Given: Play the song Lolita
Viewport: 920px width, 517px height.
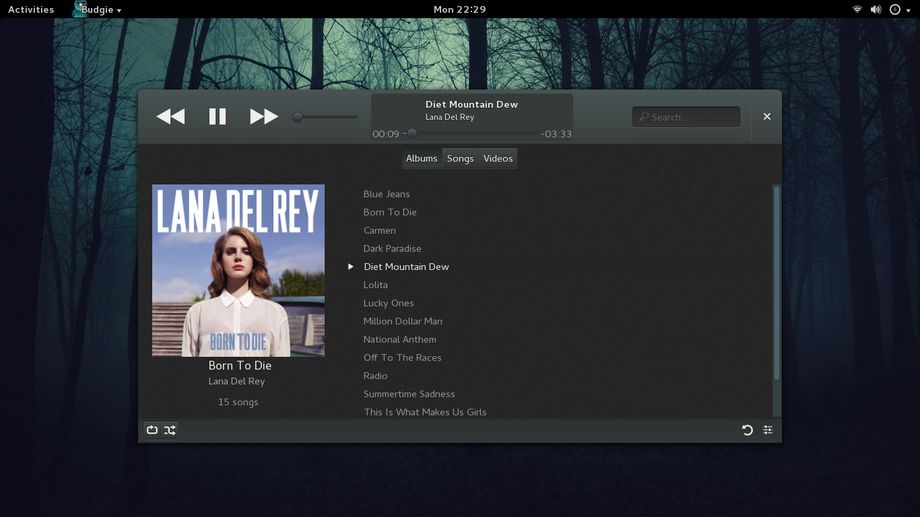Looking at the screenshot, I should tap(375, 285).
